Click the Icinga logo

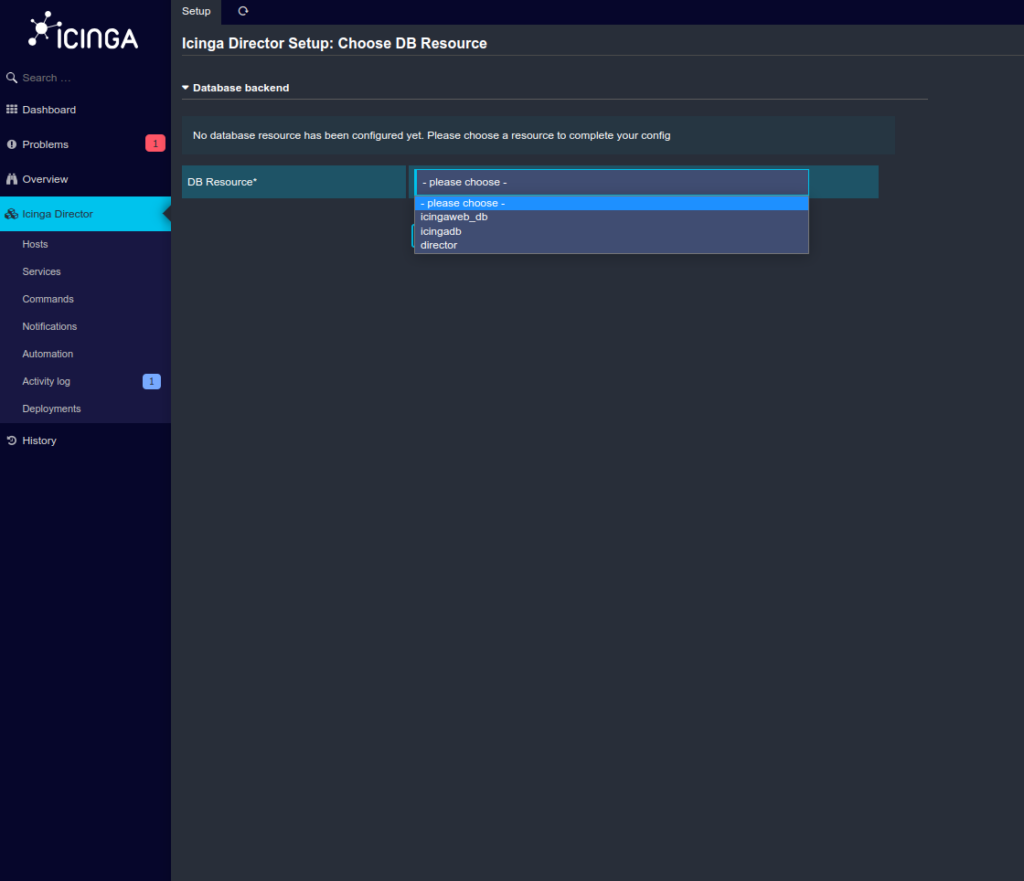pyautogui.click(x=83, y=31)
